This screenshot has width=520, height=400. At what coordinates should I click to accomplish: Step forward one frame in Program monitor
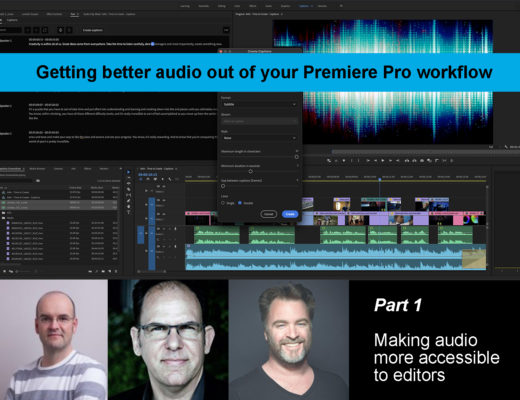pos(390,161)
